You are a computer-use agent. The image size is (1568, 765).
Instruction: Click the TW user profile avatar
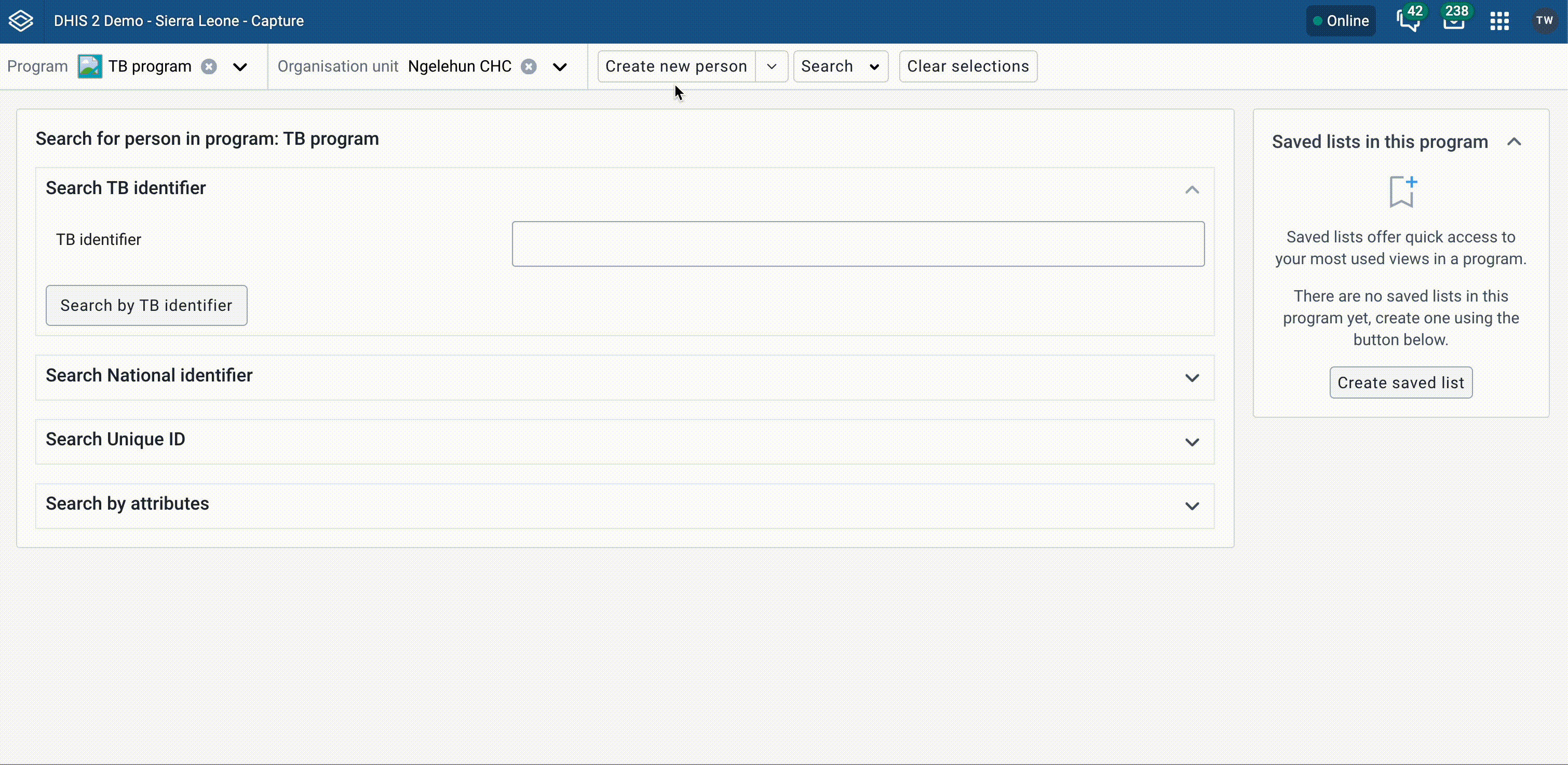click(x=1544, y=20)
